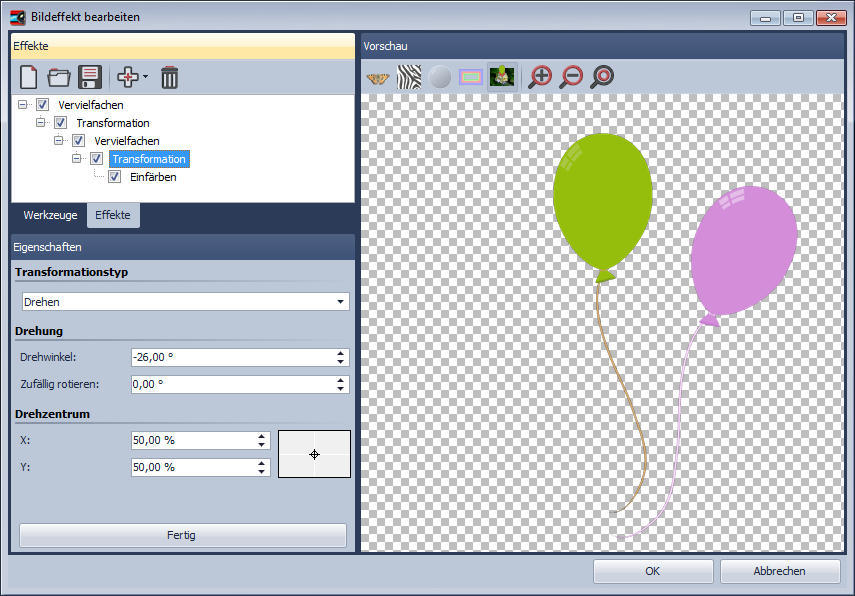Switch to the Effekte tab
The image size is (855, 596).
coord(113,215)
